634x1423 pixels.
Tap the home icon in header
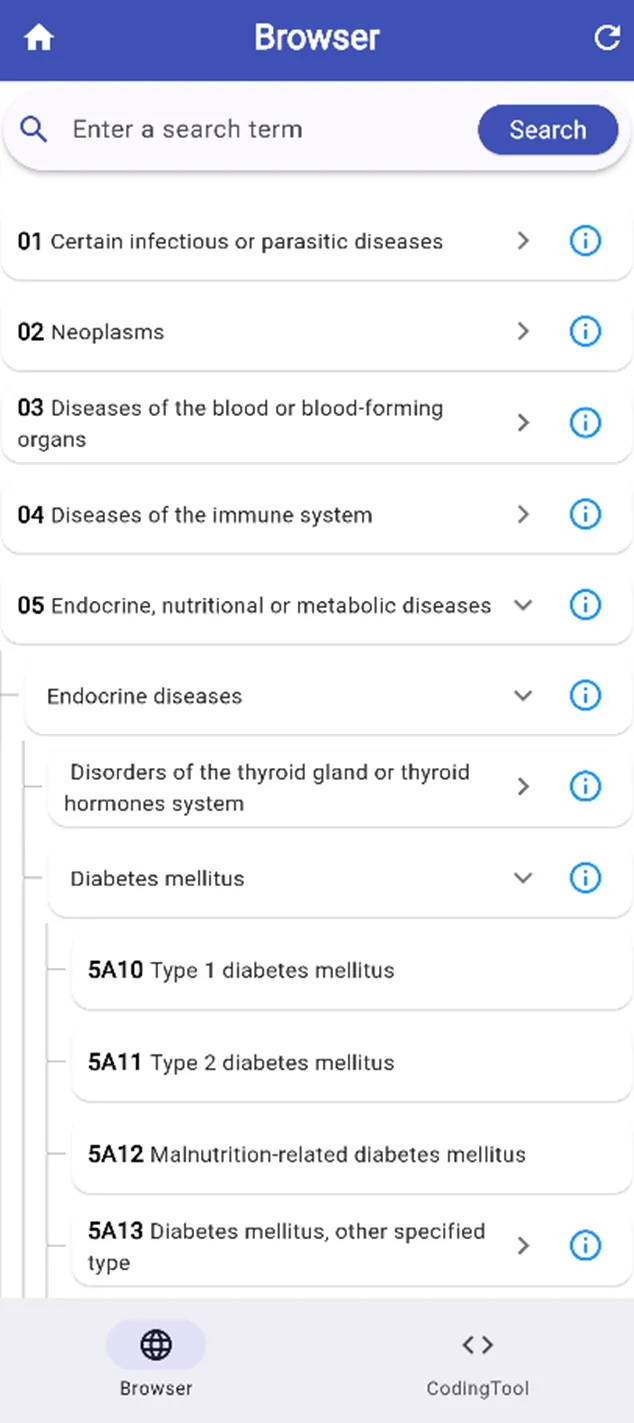point(39,39)
